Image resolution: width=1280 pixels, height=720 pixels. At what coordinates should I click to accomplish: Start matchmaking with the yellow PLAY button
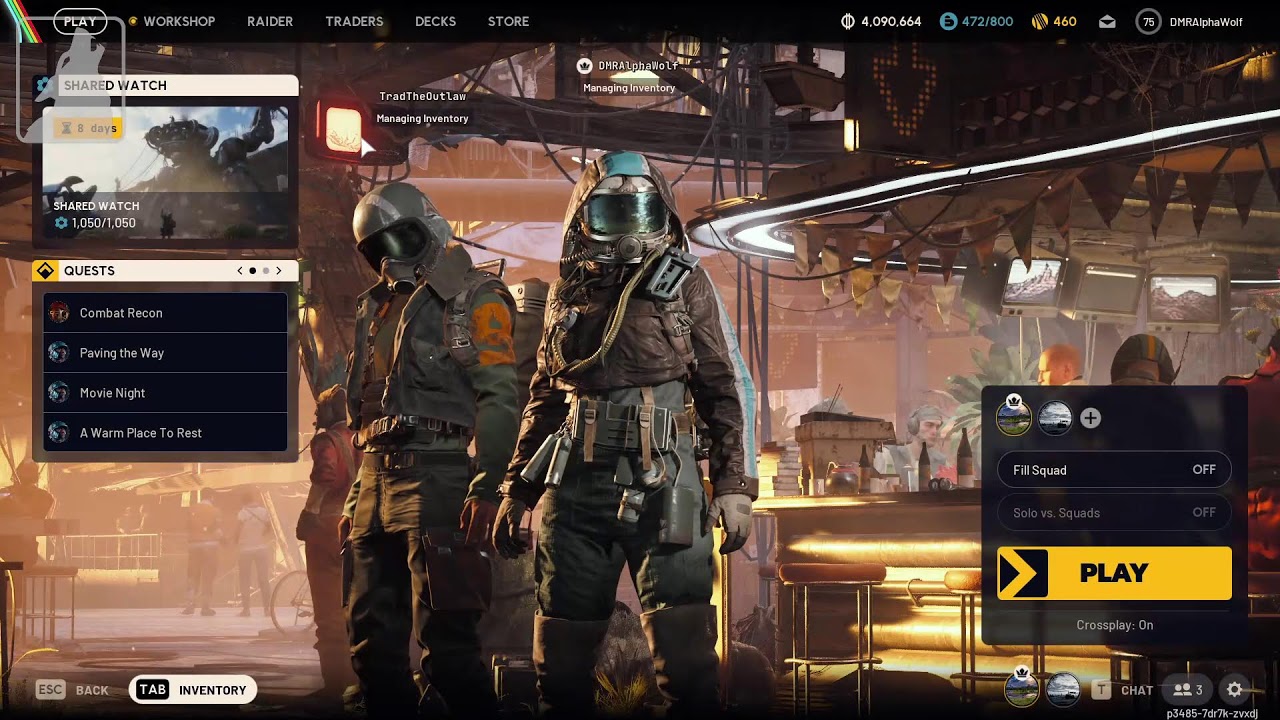[1114, 573]
